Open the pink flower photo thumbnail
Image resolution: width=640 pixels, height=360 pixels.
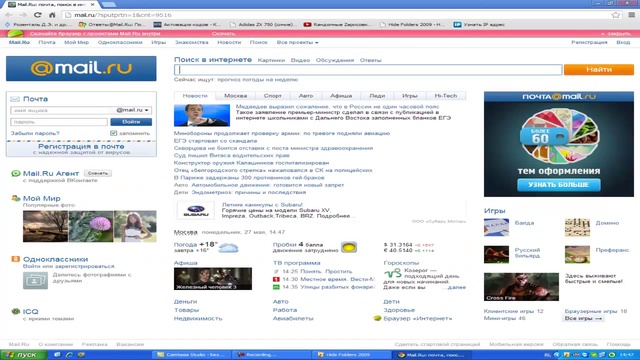[x=91, y=226]
